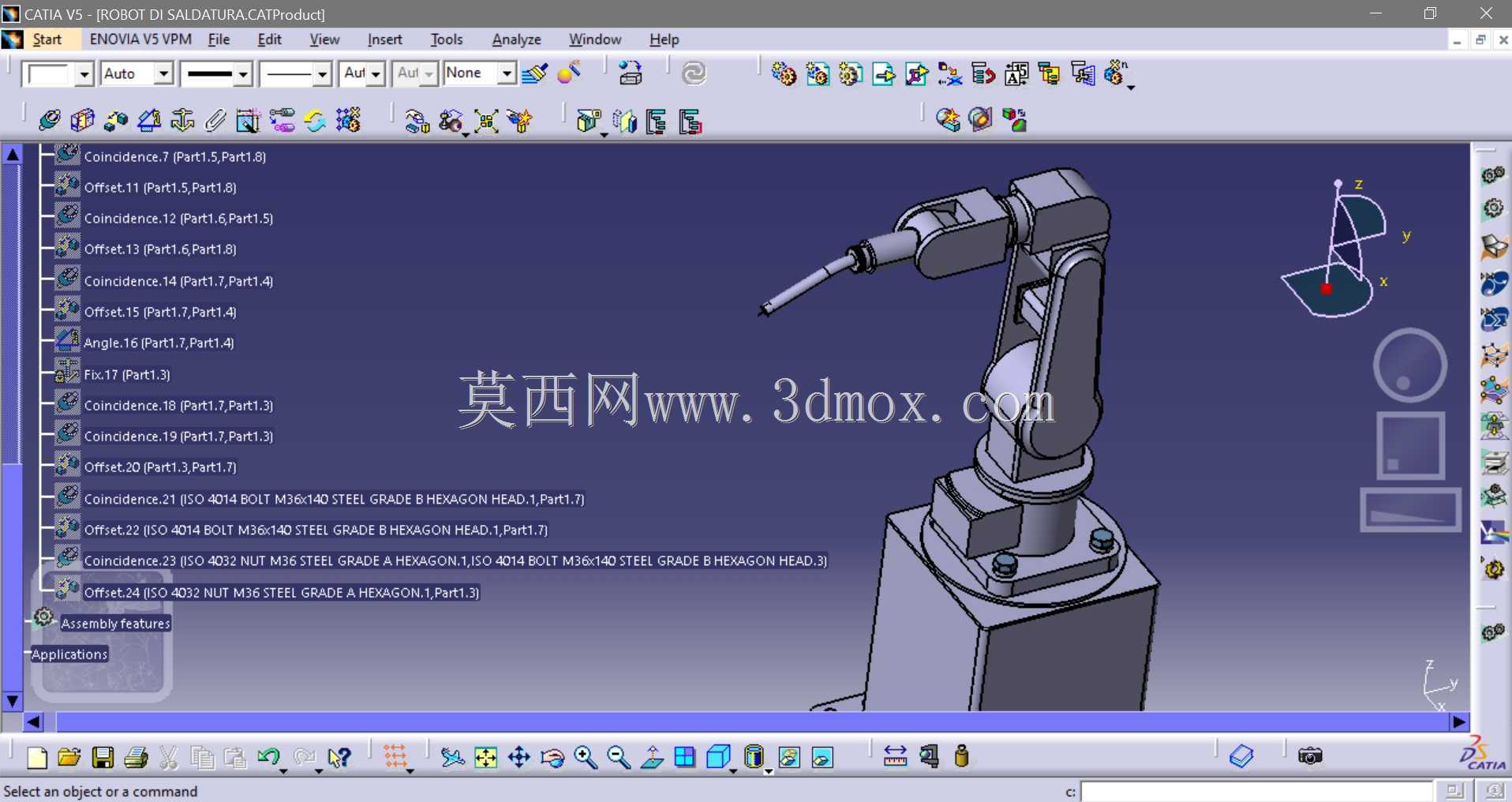This screenshot has width=1512, height=802.
Task: Open the line type dropdown
Action: pyautogui.click(x=322, y=74)
